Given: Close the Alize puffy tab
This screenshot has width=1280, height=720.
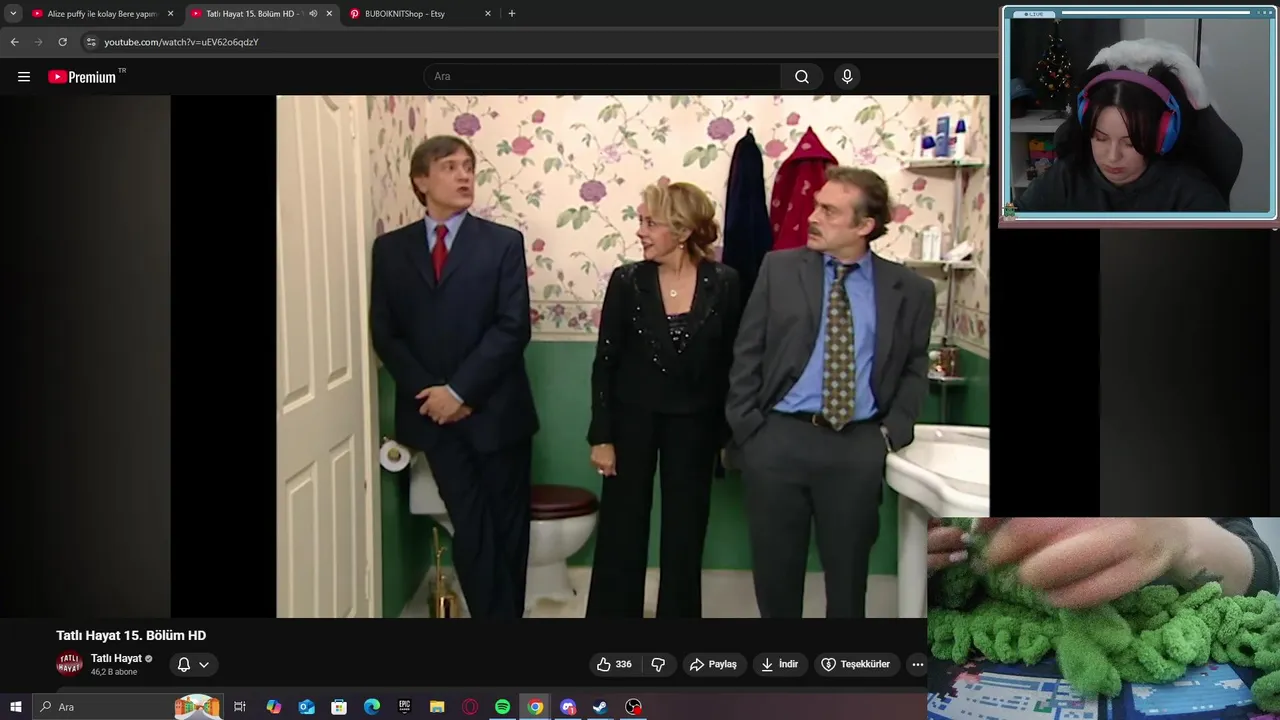Looking at the screenshot, I should click(170, 14).
